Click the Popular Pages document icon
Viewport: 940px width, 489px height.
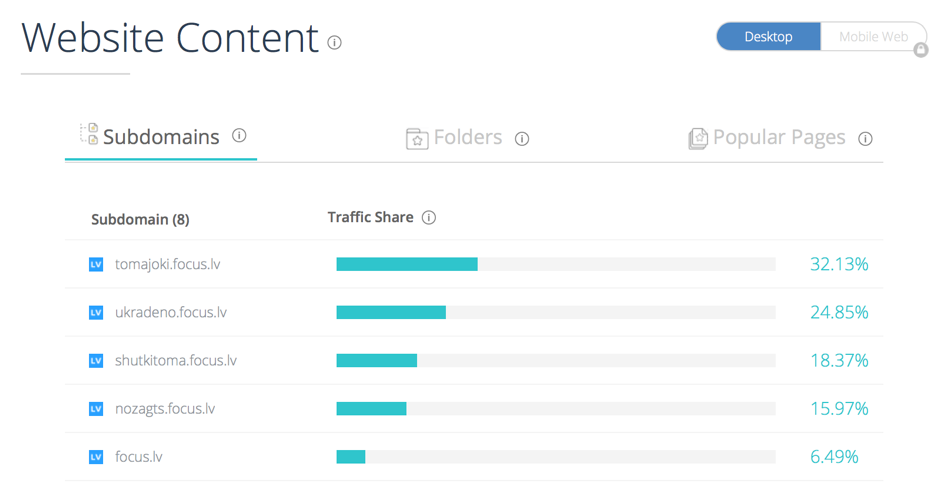click(698, 138)
